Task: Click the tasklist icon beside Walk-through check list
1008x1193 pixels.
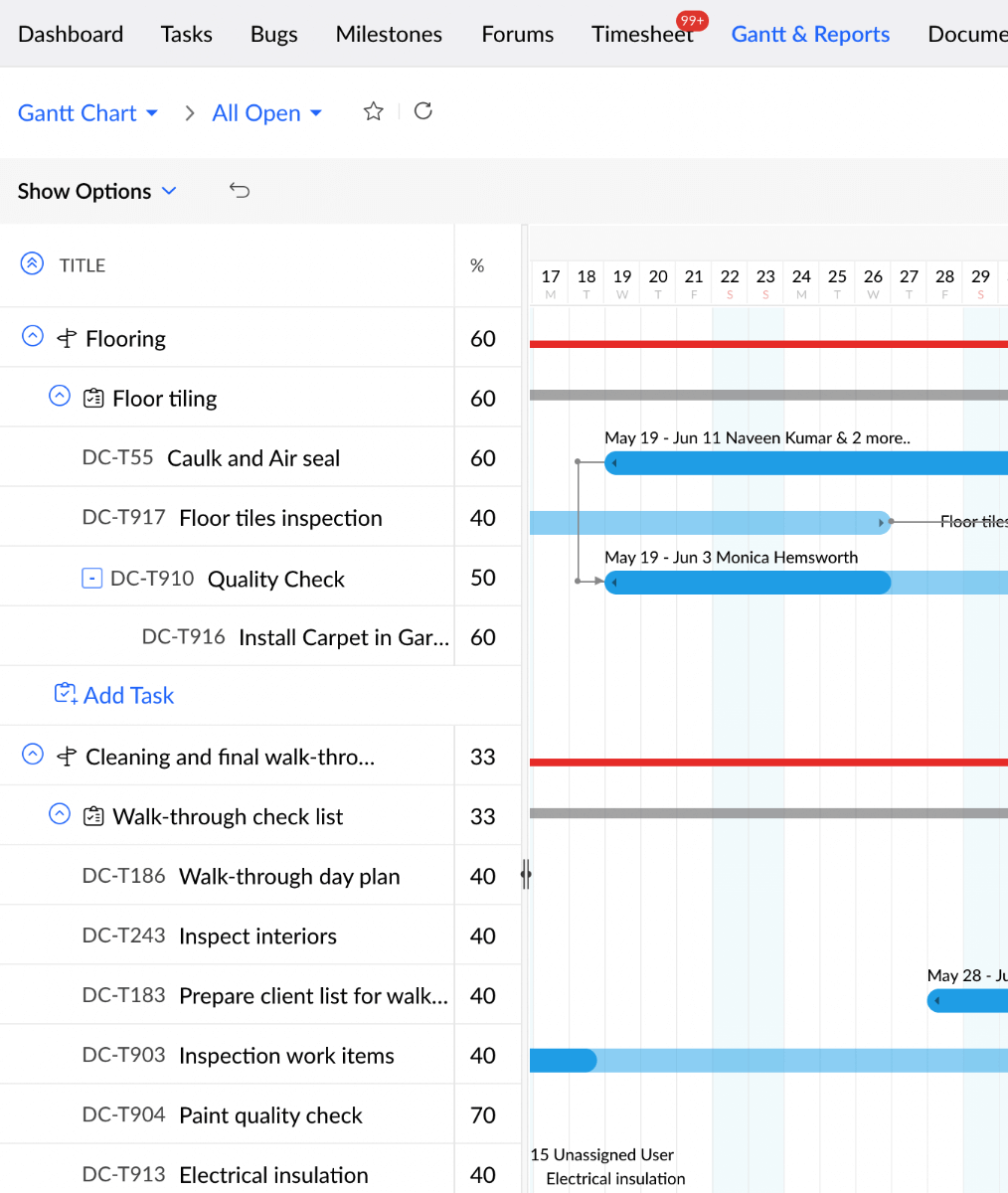Action: tap(93, 815)
